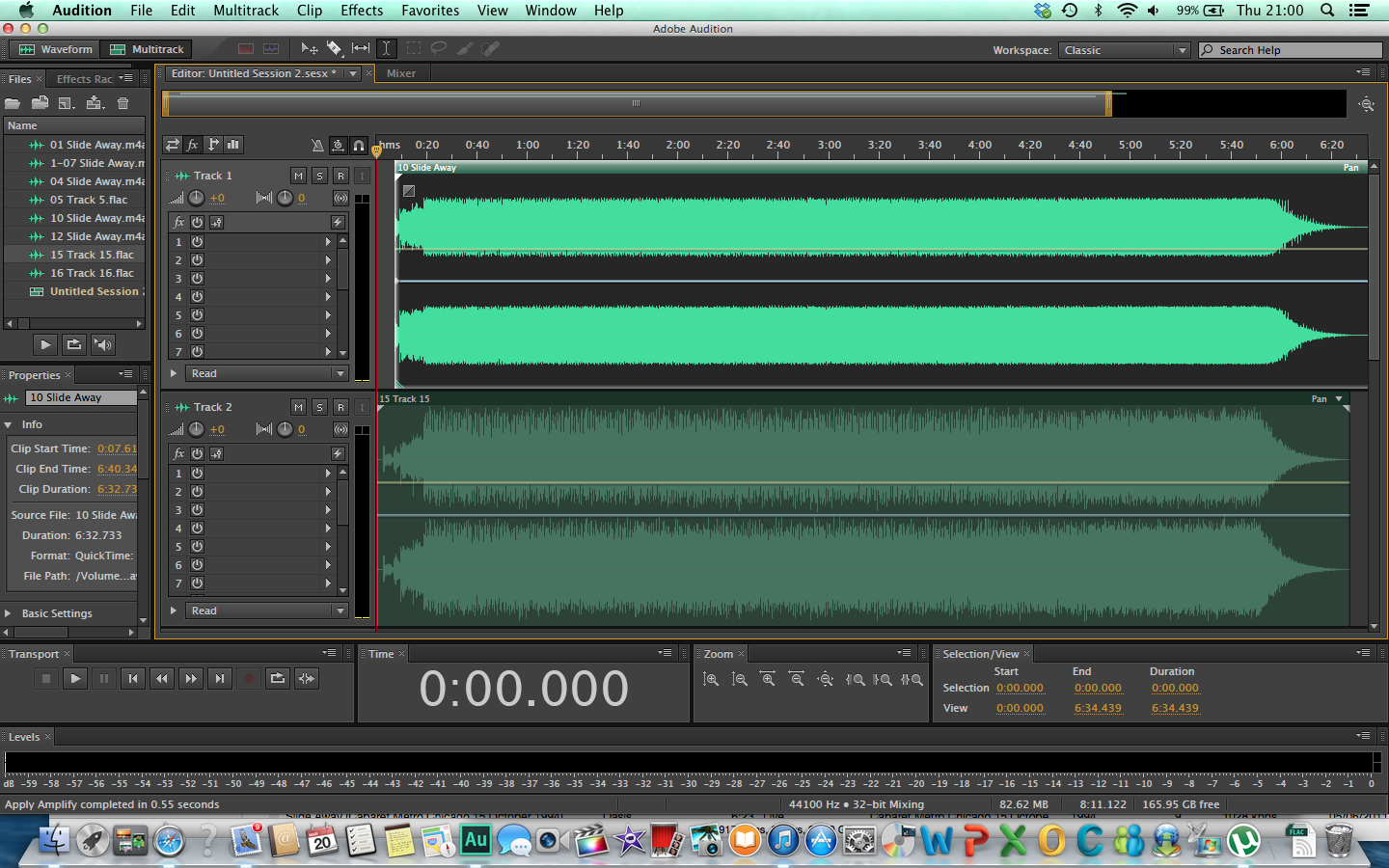Toggle snapping magnet icon above the track headers
The width and height of the screenshot is (1389, 868).
[x=359, y=146]
